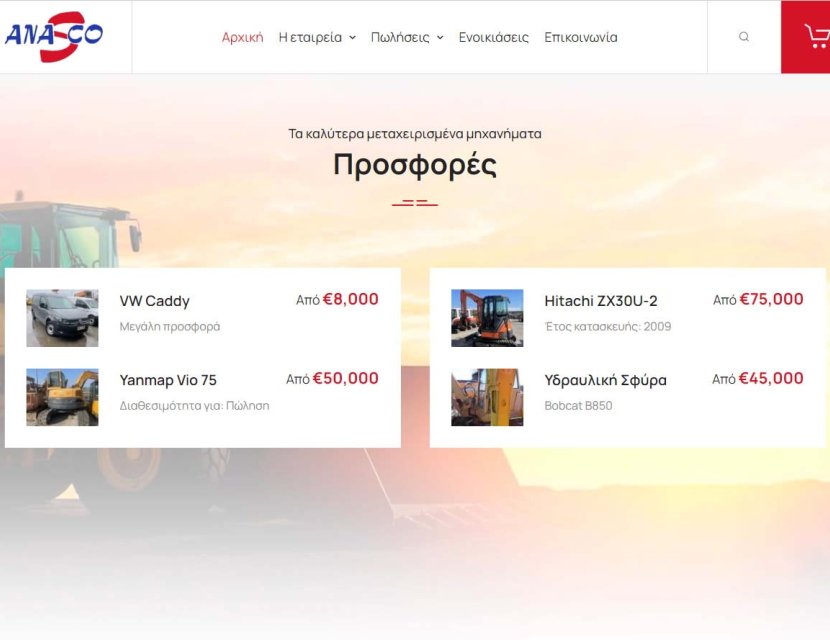
Task: Open the Η εταιρεία menu
Action: (310, 37)
